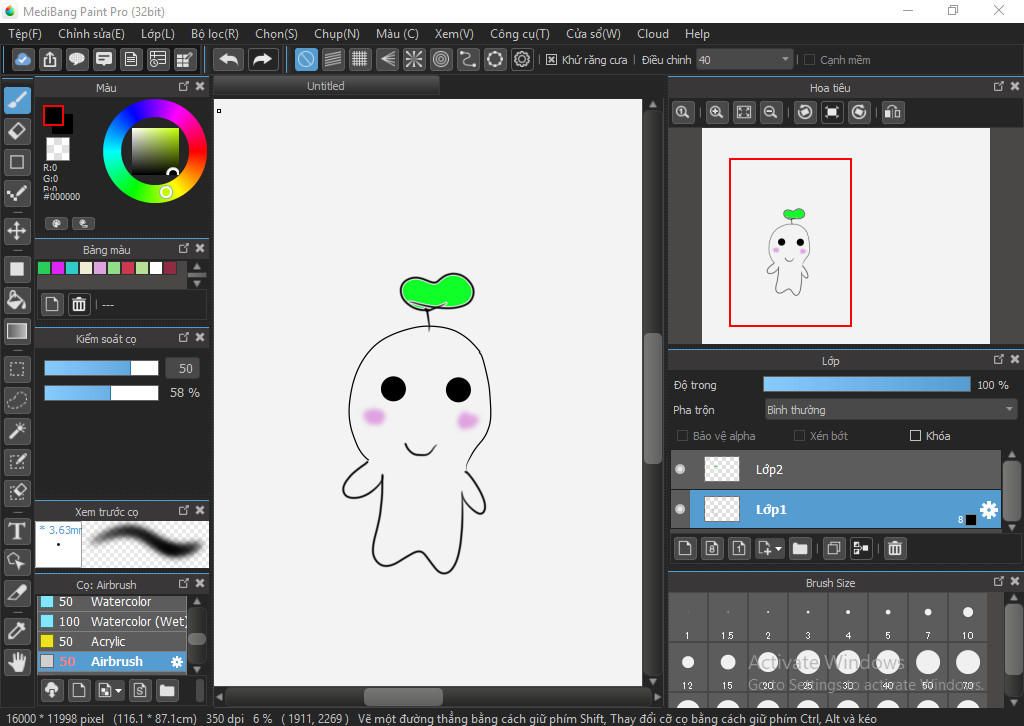1024x726 pixels.
Task: Open the Điều chỉnh value dropdown
Action: pyautogui.click(x=744, y=60)
